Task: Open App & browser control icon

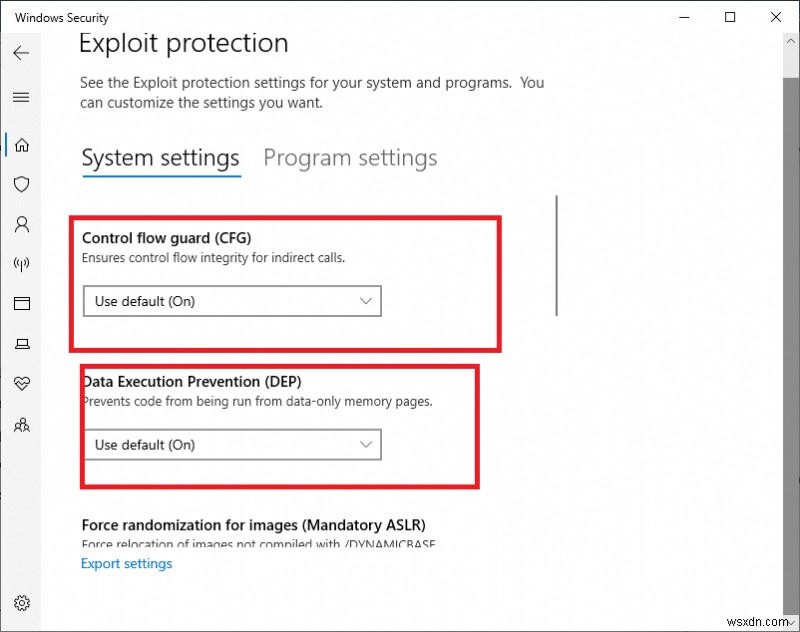Action: (21, 304)
